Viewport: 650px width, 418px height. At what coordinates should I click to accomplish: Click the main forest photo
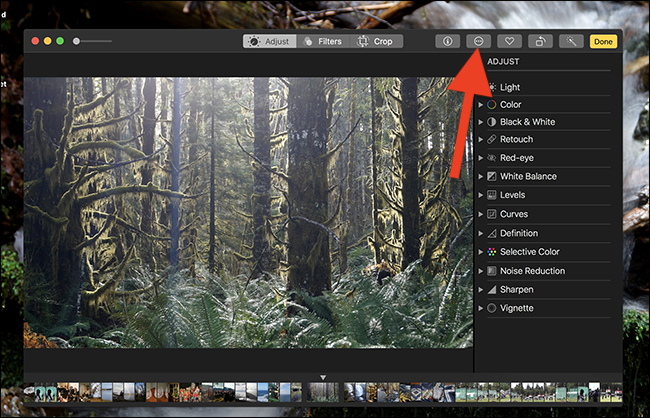(248, 212)
